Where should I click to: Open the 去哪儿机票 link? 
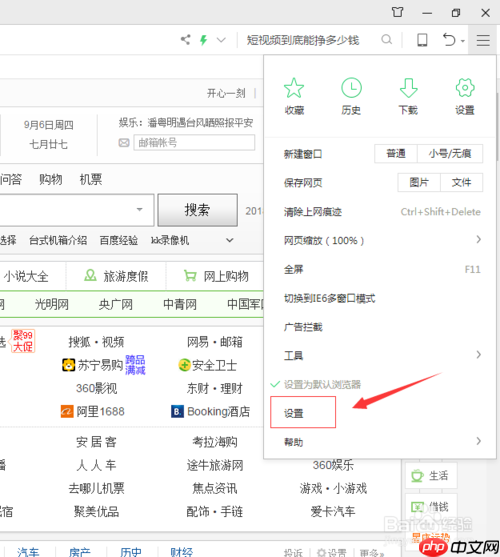click(x=96, y=488)
